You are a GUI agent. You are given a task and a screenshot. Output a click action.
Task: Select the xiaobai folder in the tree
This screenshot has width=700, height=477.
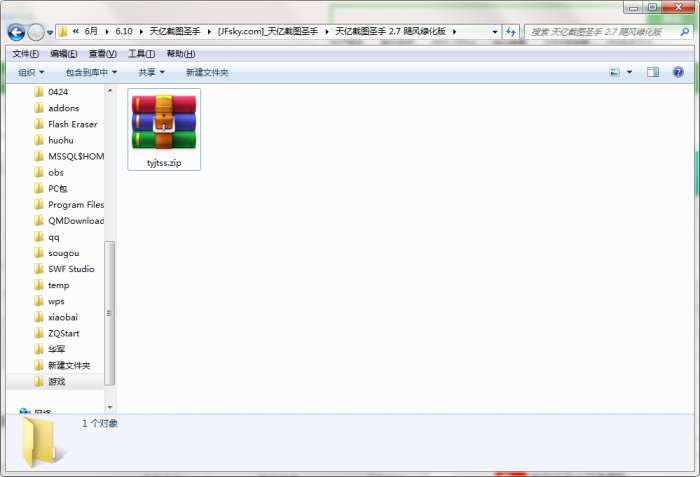point(62,317)
